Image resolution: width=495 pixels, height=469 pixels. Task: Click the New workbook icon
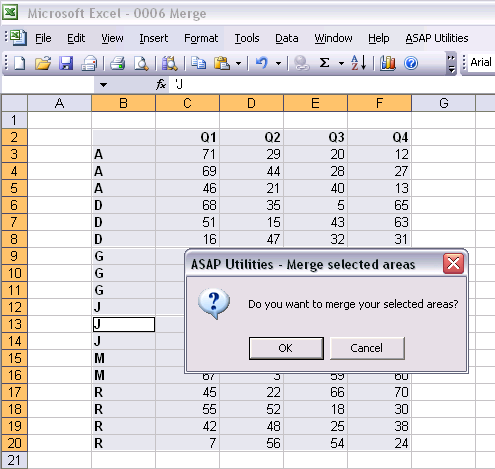point(19,63)
